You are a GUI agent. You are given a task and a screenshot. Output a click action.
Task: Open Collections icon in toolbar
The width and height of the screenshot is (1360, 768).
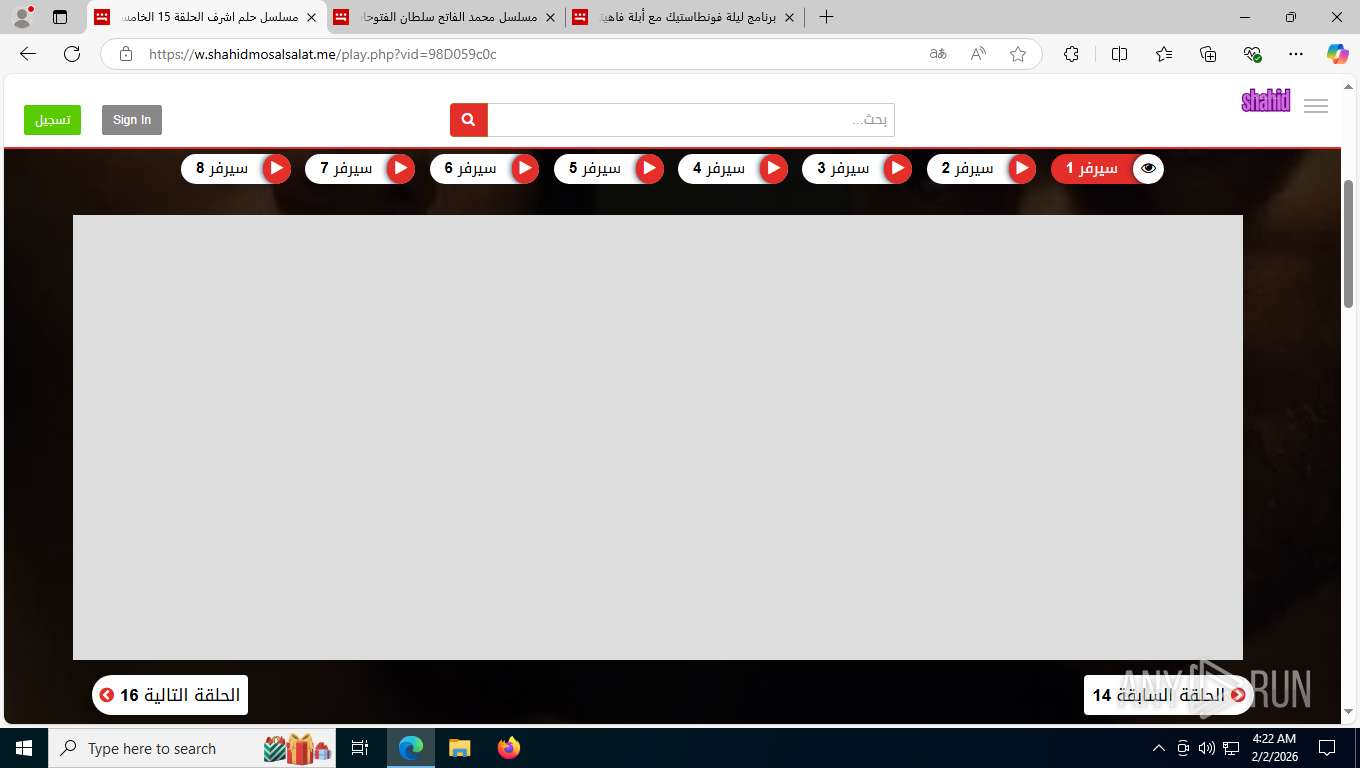[1208, 54]
